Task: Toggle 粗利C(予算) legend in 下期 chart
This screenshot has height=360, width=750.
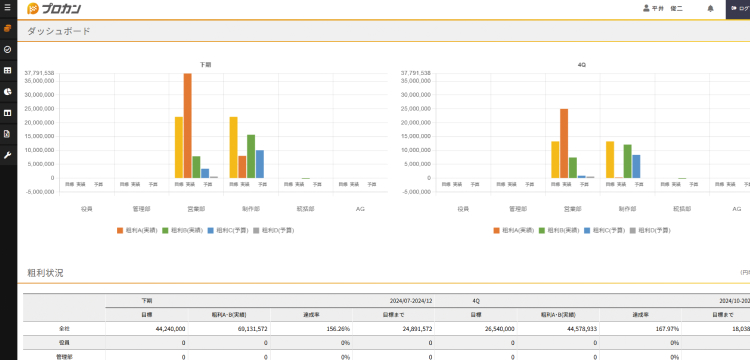Action: (x=228, y=230)
